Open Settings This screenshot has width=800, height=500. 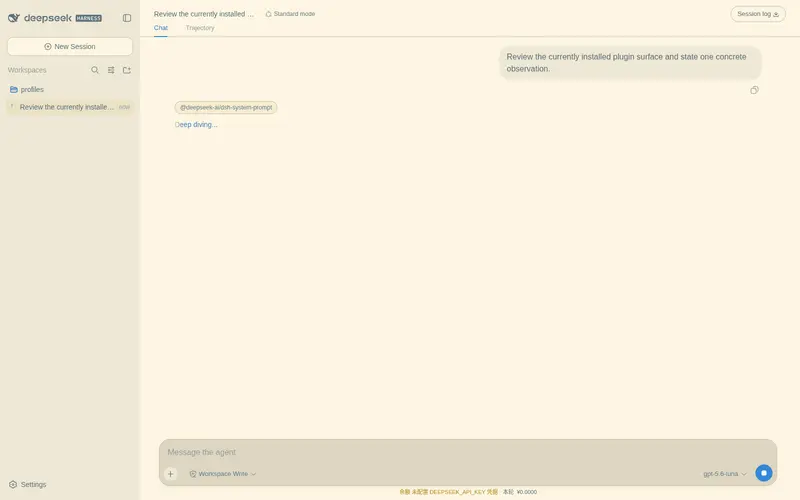(x=28, y=484)
